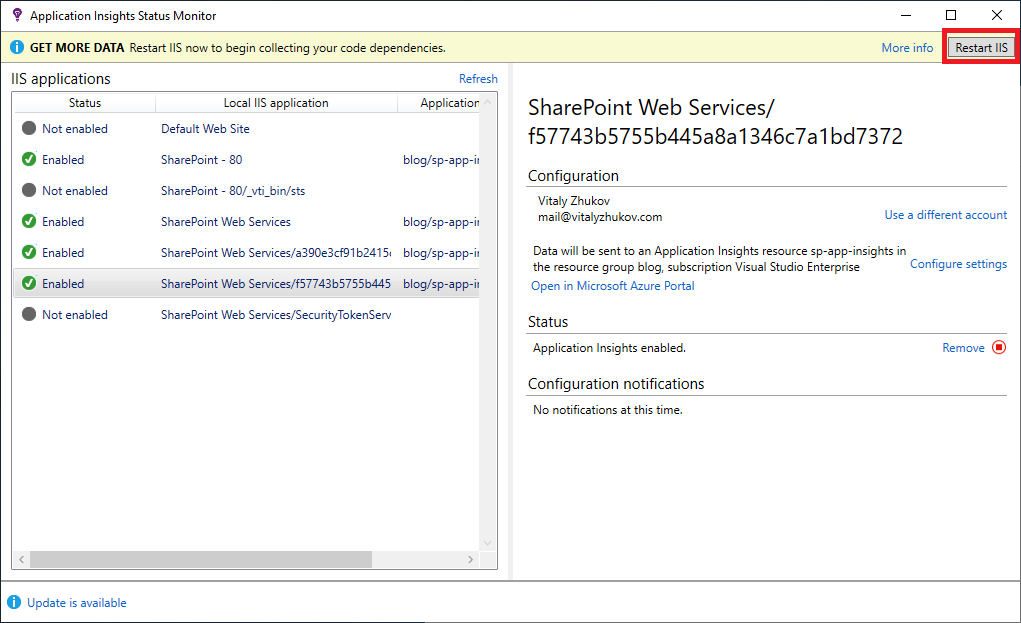1021x623 pixels.
Task: Click gray status icon for Default Web Site
Action: [x=29, y=128]
